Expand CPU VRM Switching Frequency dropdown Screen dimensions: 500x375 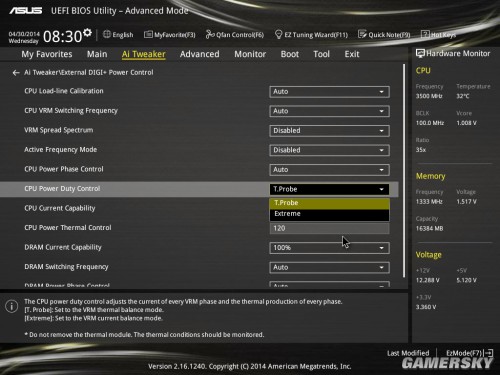[x=329, y=111]
